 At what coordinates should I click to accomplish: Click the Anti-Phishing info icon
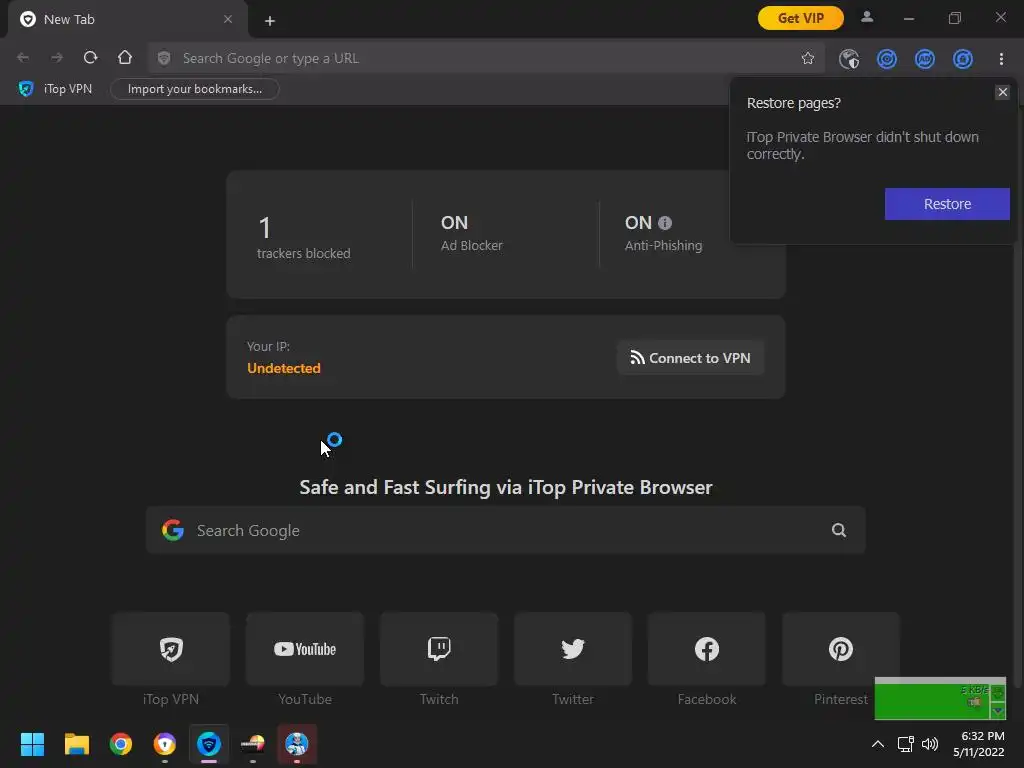point(665,223)
